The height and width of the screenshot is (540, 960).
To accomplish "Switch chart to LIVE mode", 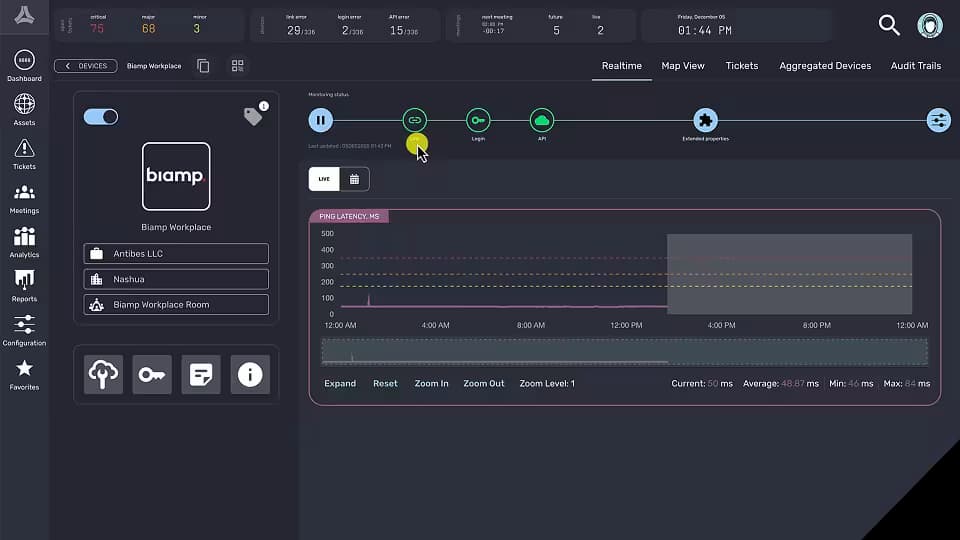I will [324, 179].
